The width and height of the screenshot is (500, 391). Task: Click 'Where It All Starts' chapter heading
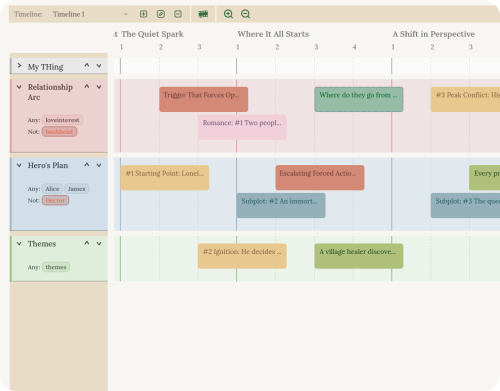point(273,34)
